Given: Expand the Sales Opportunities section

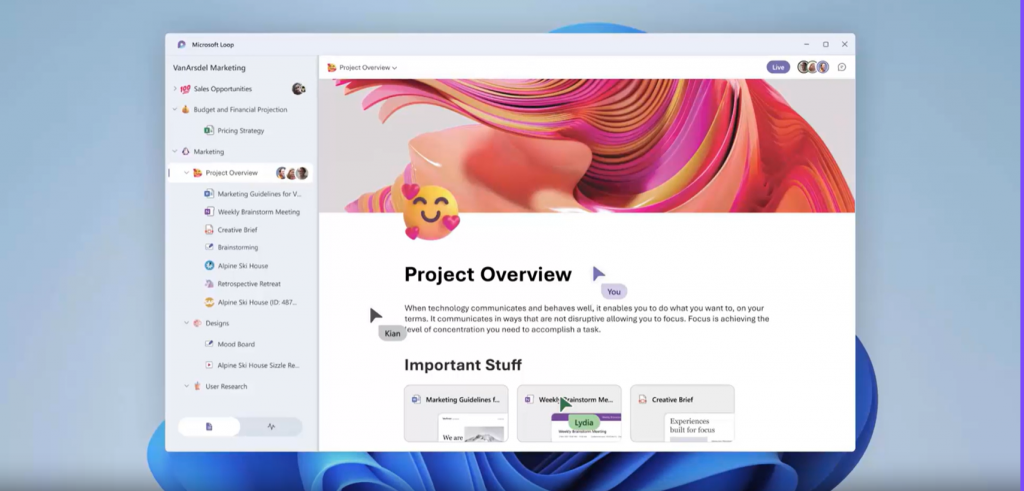Looking at the screenshot, I should tap(174, 89).
